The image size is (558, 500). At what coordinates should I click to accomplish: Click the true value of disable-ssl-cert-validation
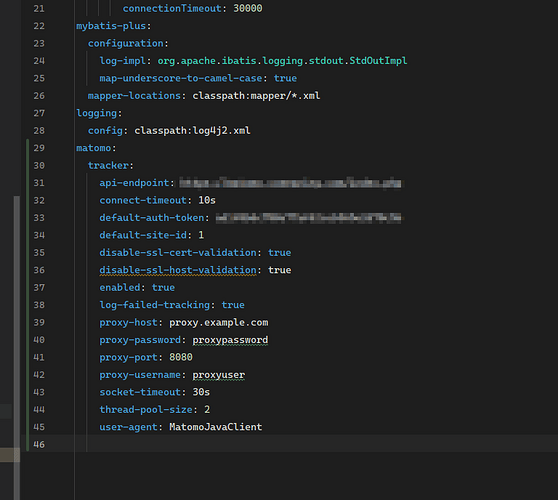pos(279,253)
